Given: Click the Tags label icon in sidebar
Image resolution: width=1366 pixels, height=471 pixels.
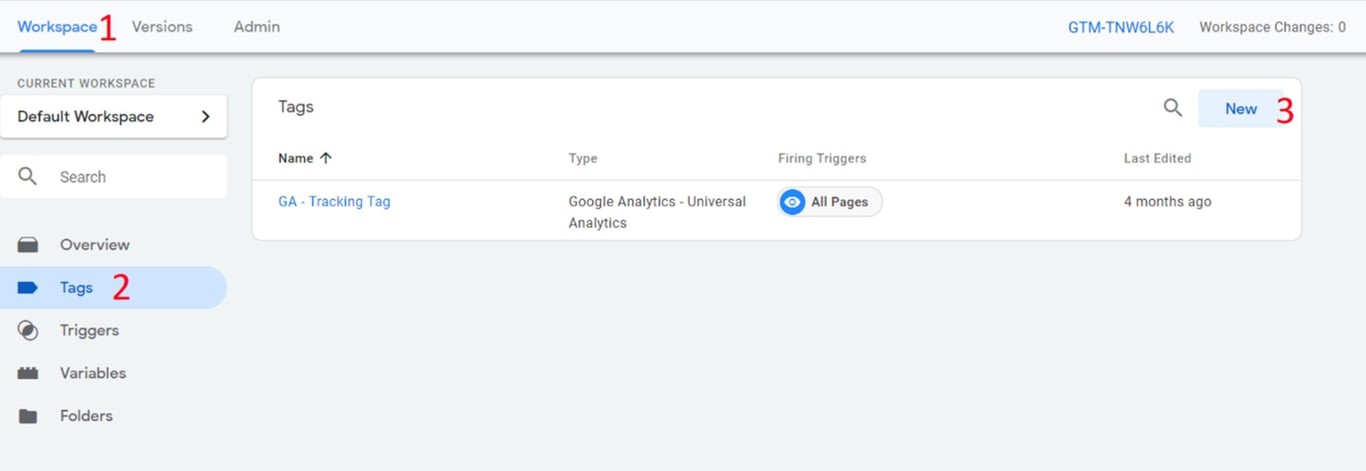Looking at the screenshot, I should (x=28, y=288).
